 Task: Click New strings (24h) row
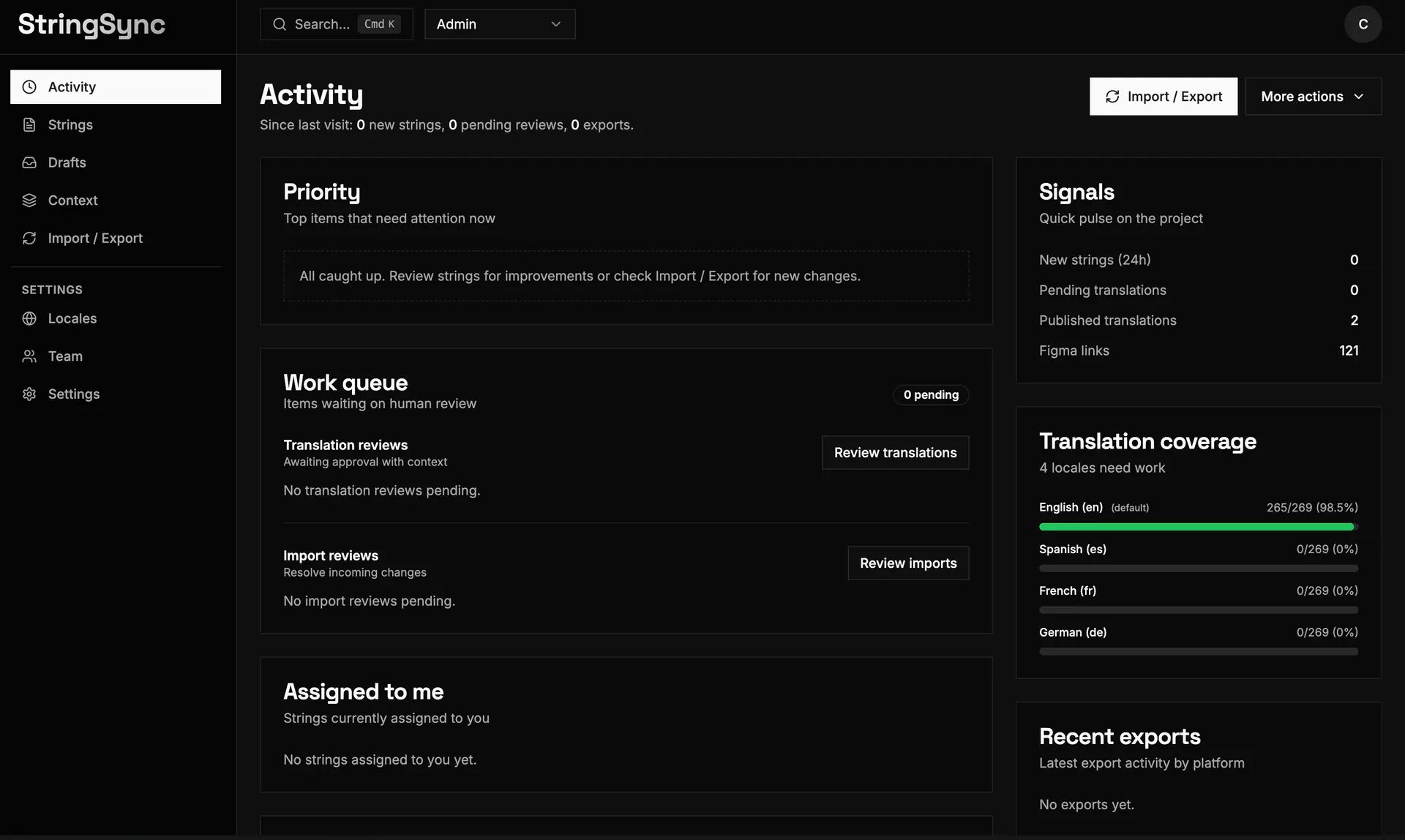pyautogui.click(x=1198, y=260)
